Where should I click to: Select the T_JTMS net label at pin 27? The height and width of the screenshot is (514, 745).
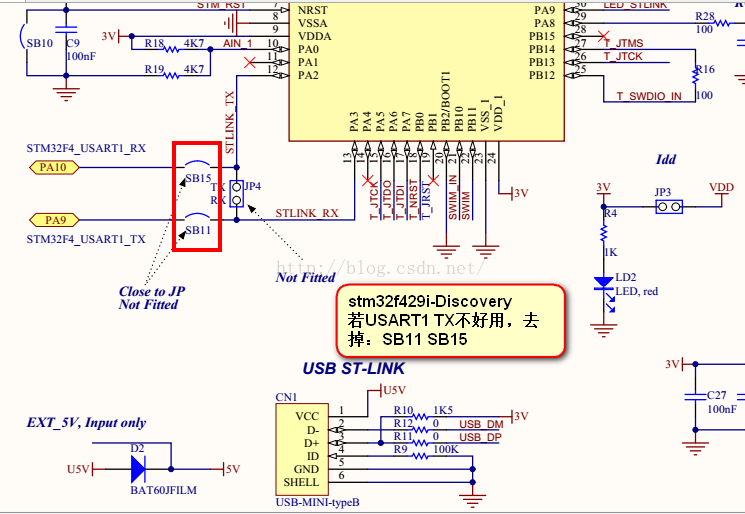(x=624, y=43)
